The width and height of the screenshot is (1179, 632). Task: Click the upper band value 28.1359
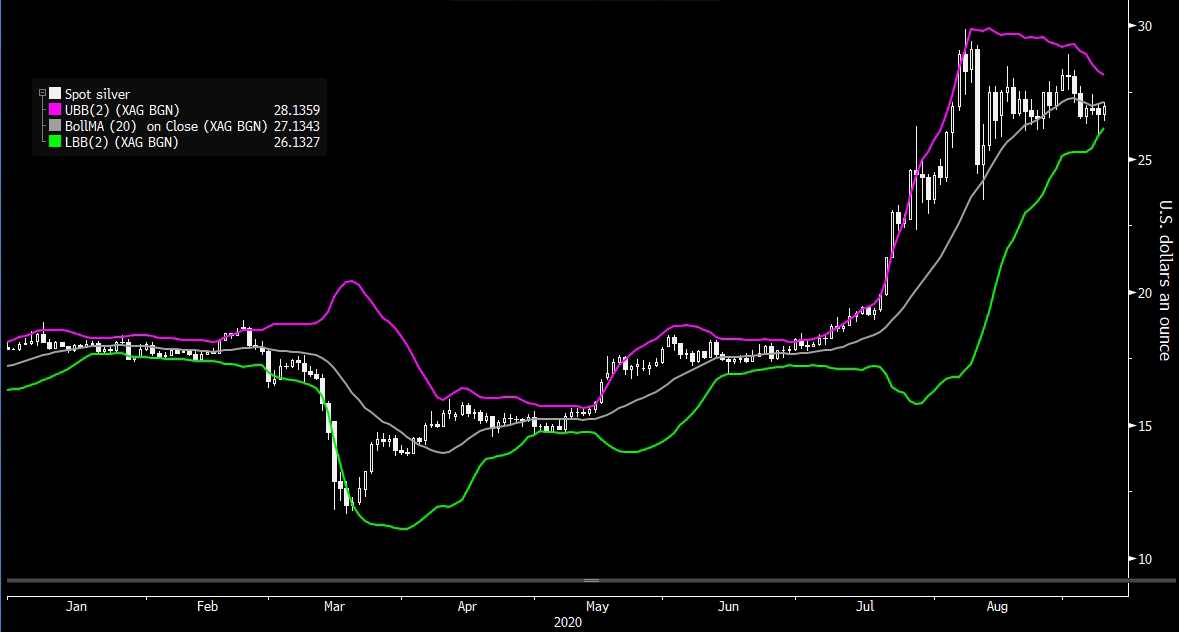(297, 110)
